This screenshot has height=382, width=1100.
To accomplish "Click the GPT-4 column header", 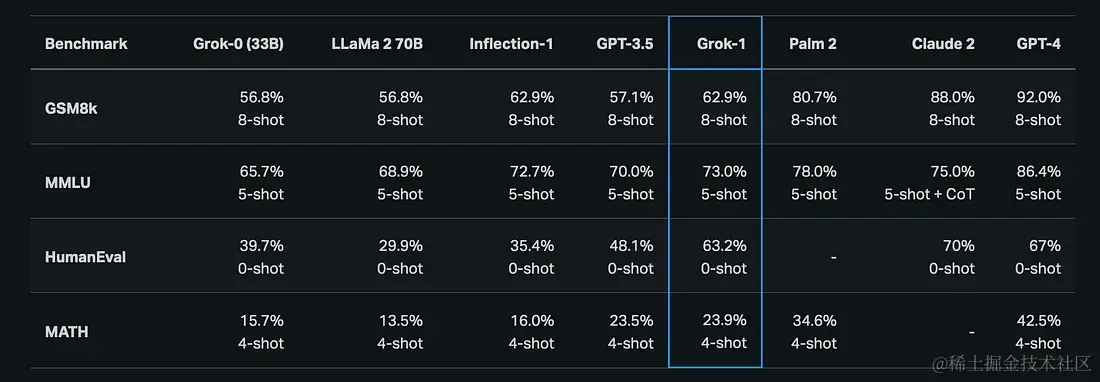I will 1038,43.
